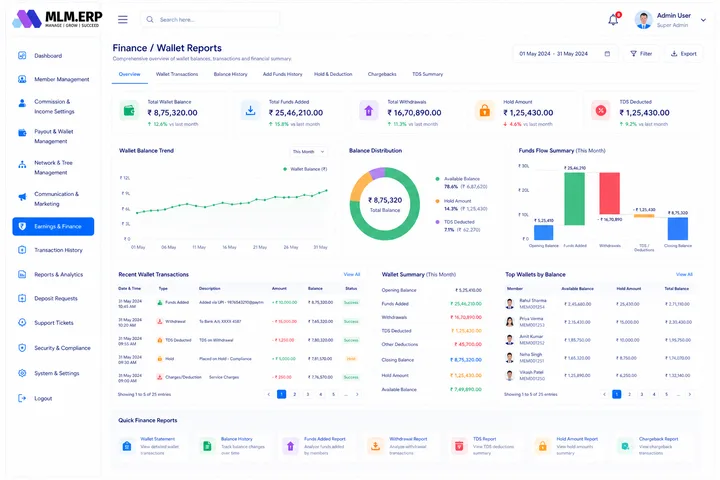
Task: Switch to the Hold & Deduction tab
Action: [333, 74]
